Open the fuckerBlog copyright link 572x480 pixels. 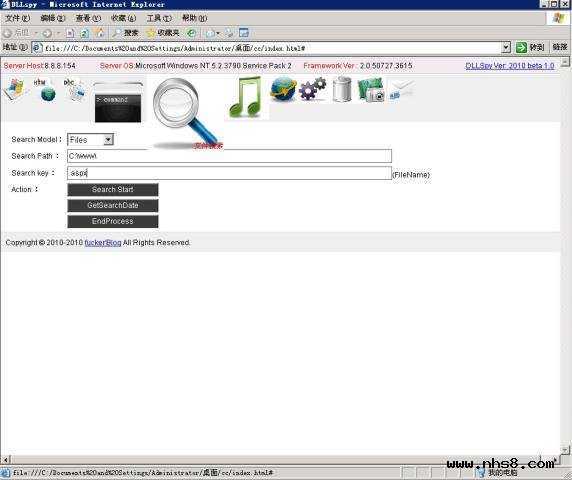pyautogui.click(x=103, y=243)
